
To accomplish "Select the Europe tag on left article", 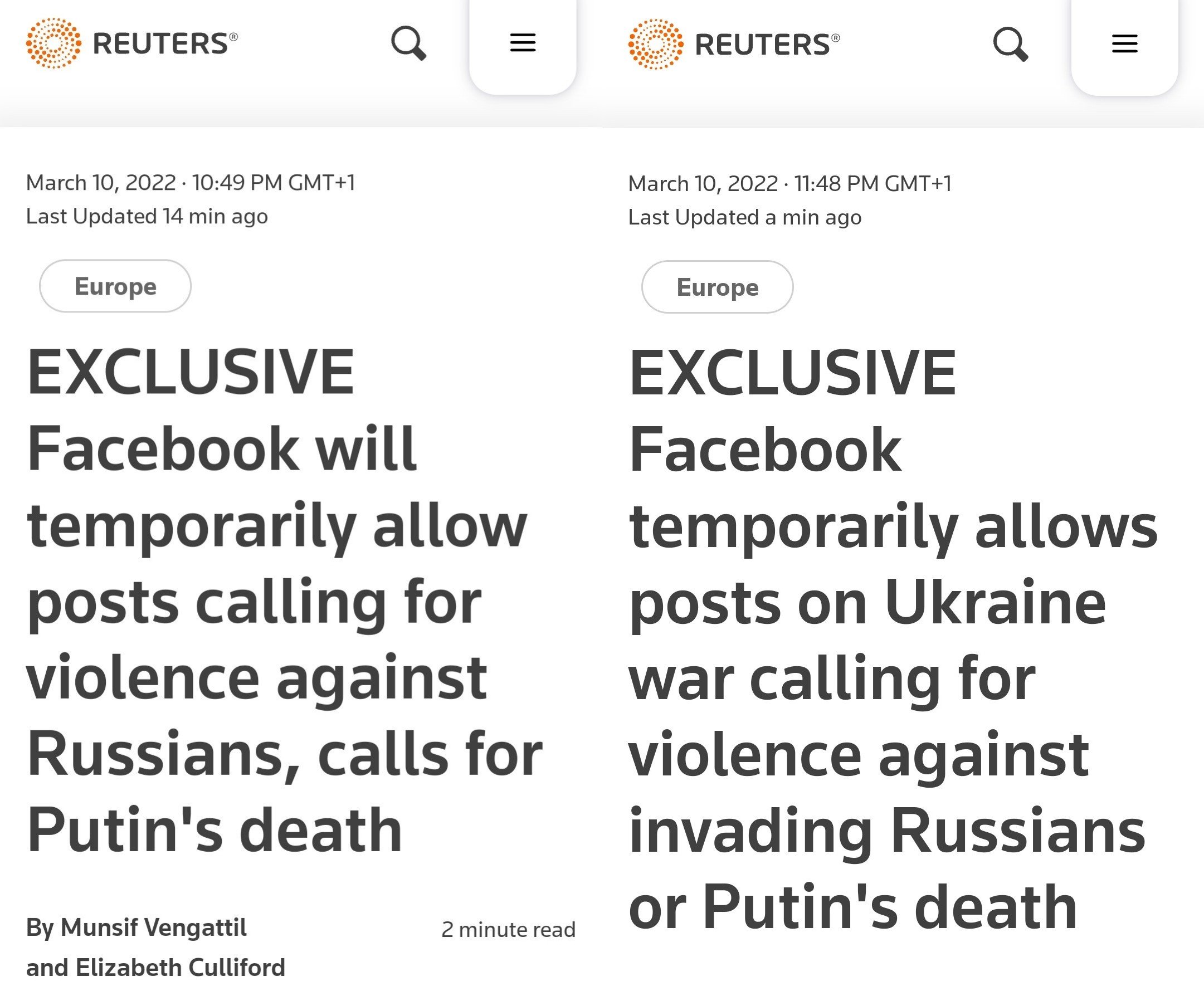I will tap(115, 286).
